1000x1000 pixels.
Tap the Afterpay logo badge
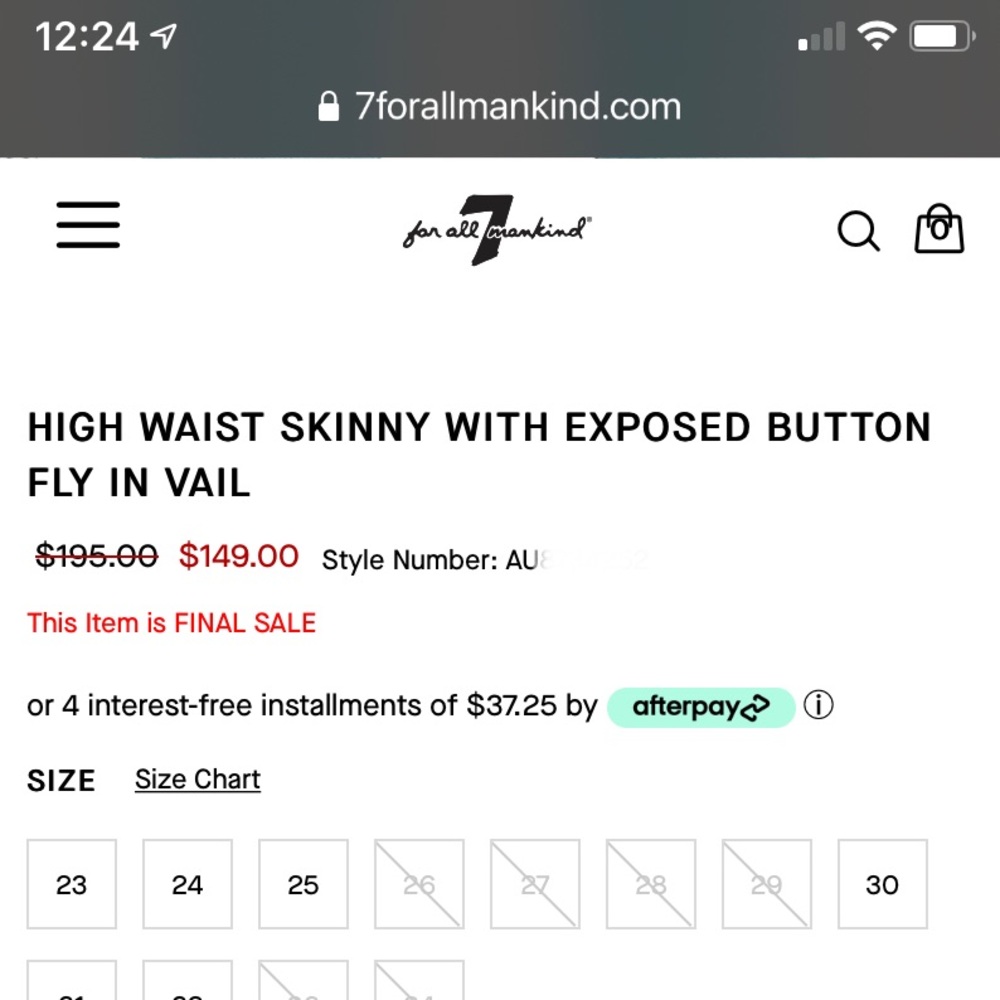click(x=701, y=707)
